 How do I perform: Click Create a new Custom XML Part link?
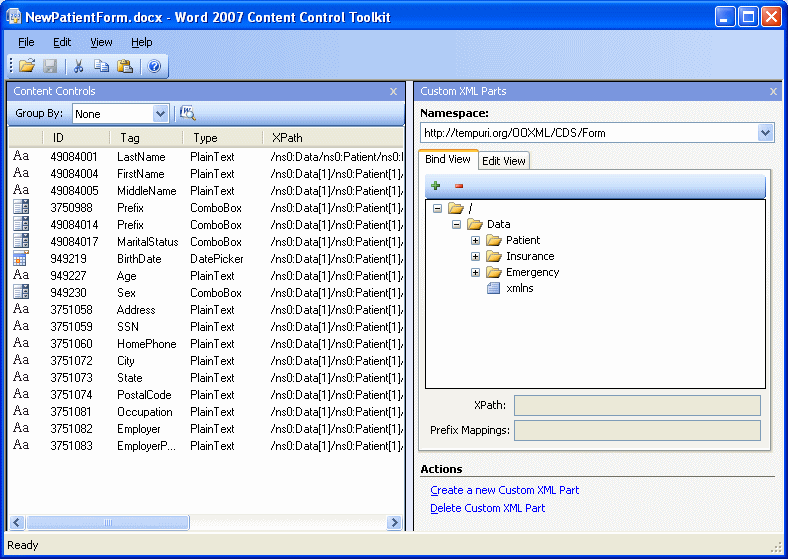(505, 490)
